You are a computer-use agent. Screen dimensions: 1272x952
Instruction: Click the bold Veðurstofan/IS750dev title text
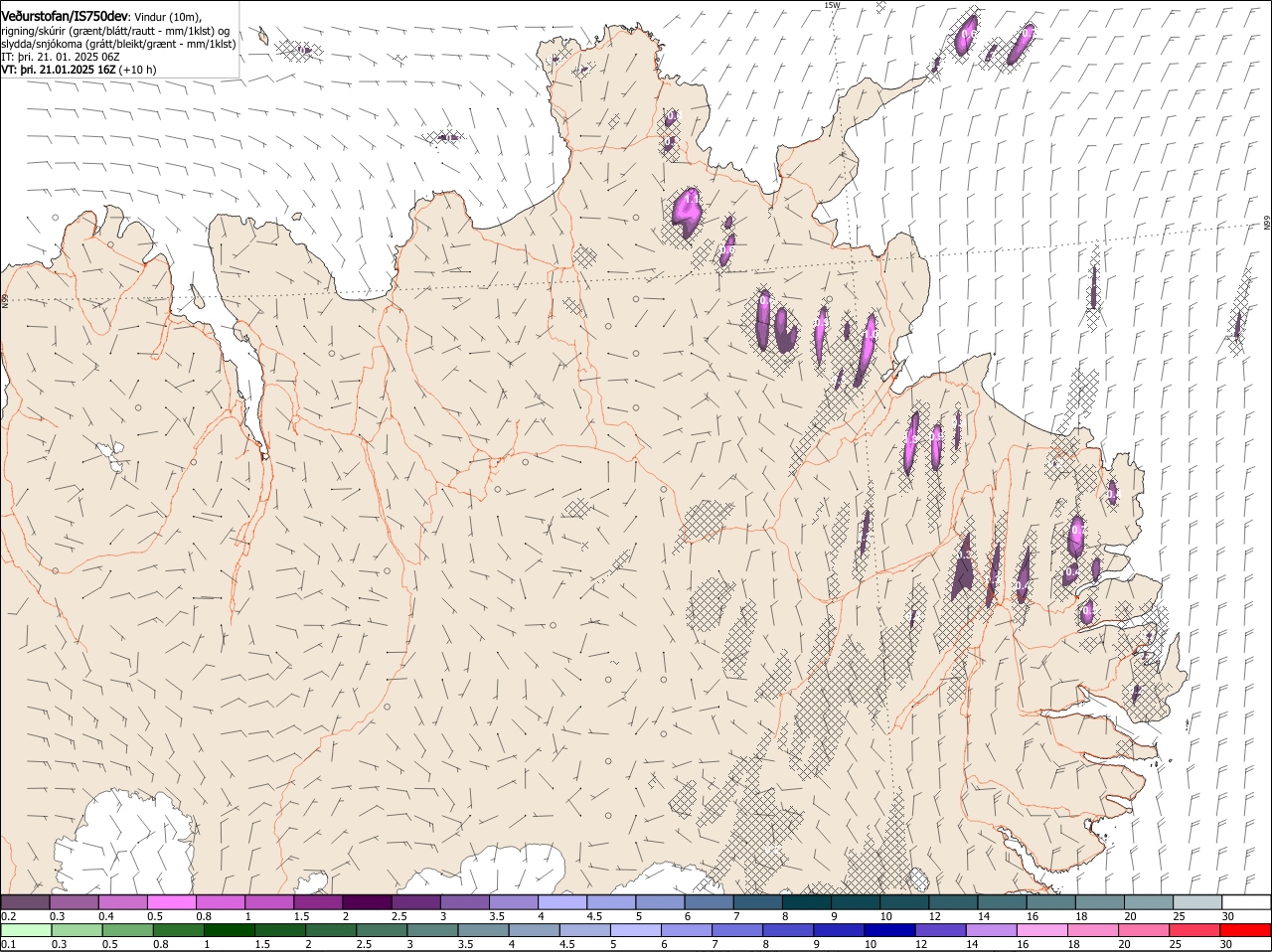coord(65,16)
